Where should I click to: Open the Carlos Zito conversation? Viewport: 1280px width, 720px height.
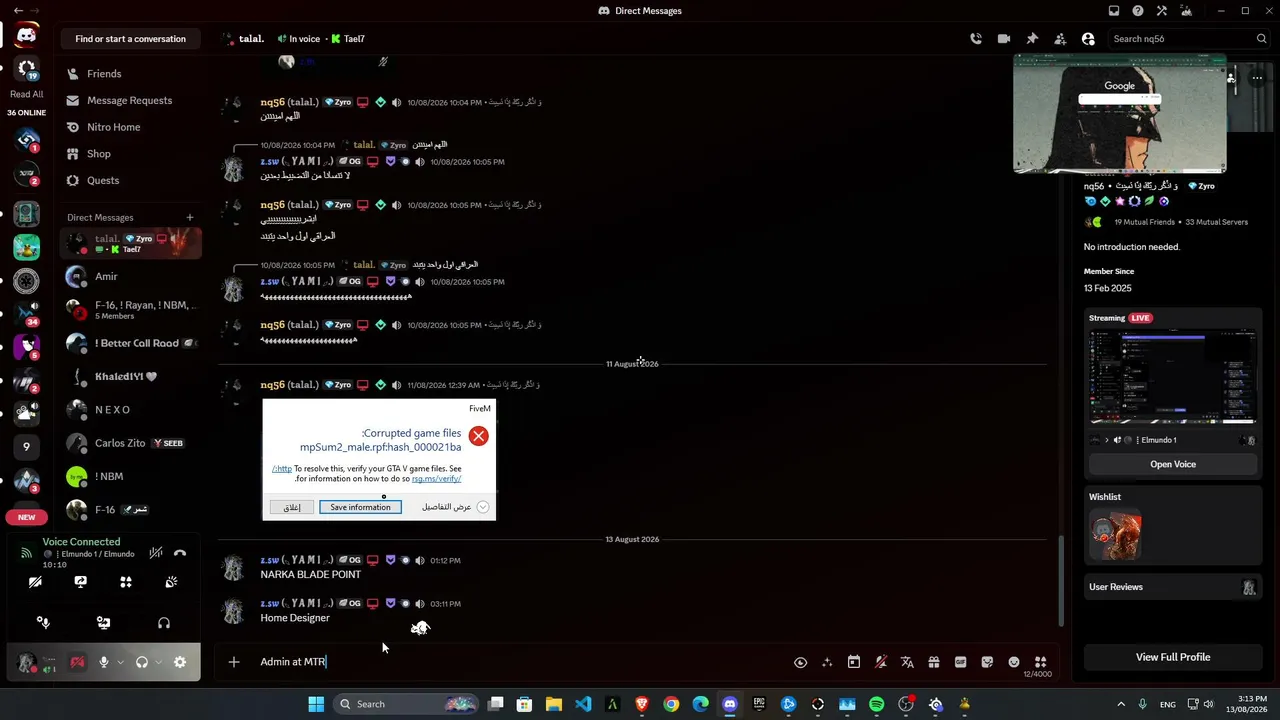tap(131, 443)
